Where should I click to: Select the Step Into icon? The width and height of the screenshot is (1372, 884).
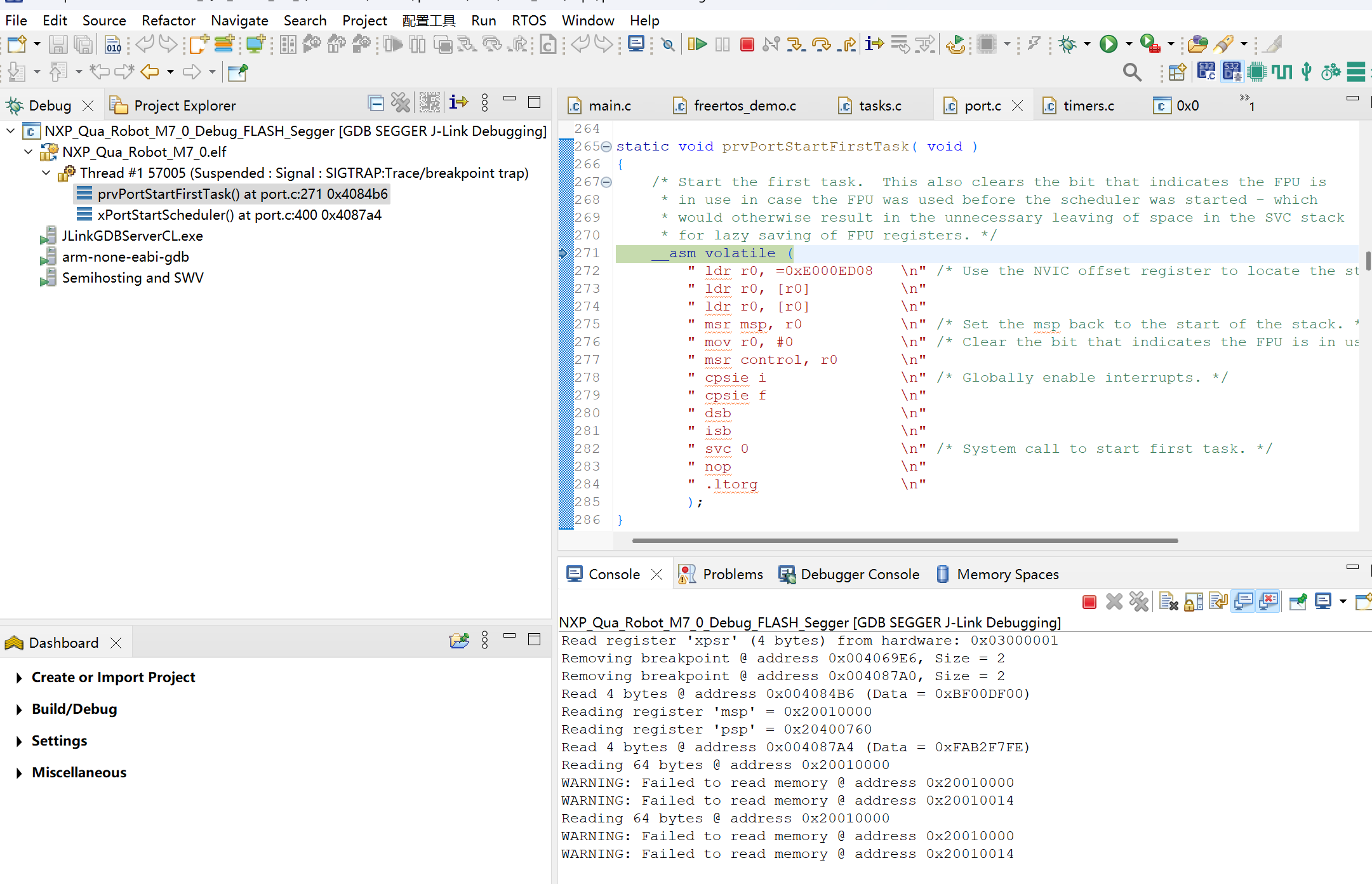click(x=796, y=44)
